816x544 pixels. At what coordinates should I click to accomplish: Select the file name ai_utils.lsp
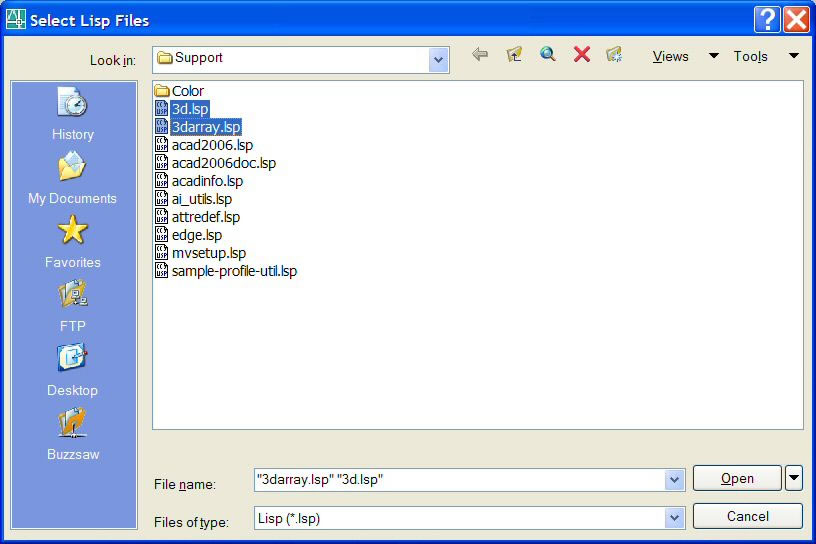pos(202,199)
